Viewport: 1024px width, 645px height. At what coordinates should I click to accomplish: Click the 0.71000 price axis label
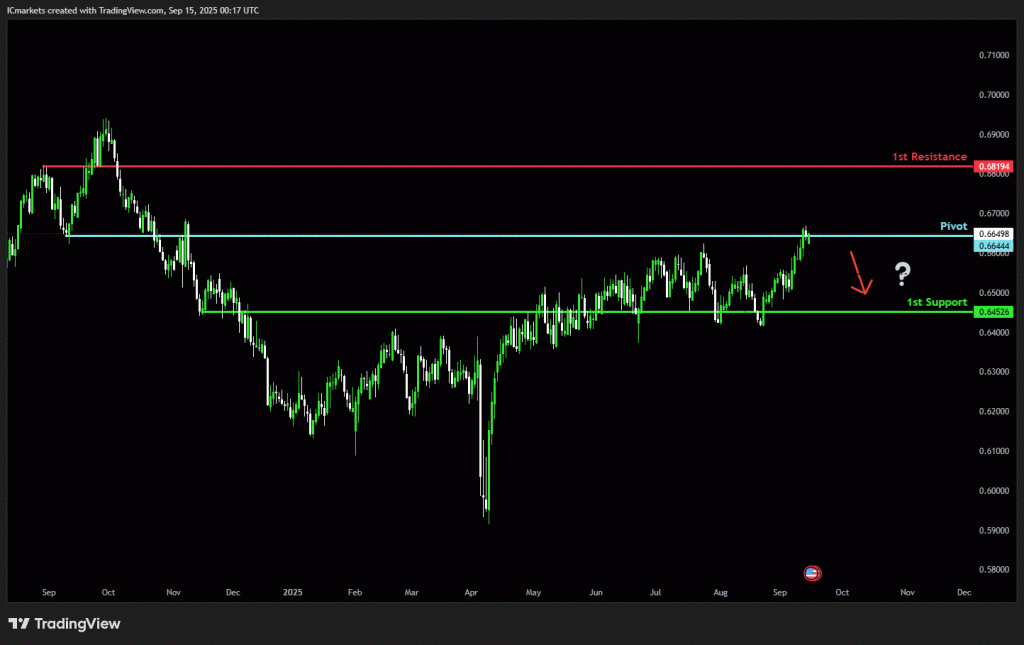coord(994,55)
